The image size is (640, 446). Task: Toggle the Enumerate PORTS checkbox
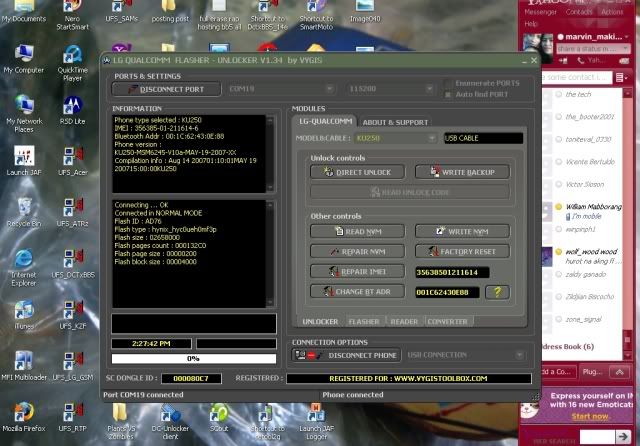click(448, 83)
